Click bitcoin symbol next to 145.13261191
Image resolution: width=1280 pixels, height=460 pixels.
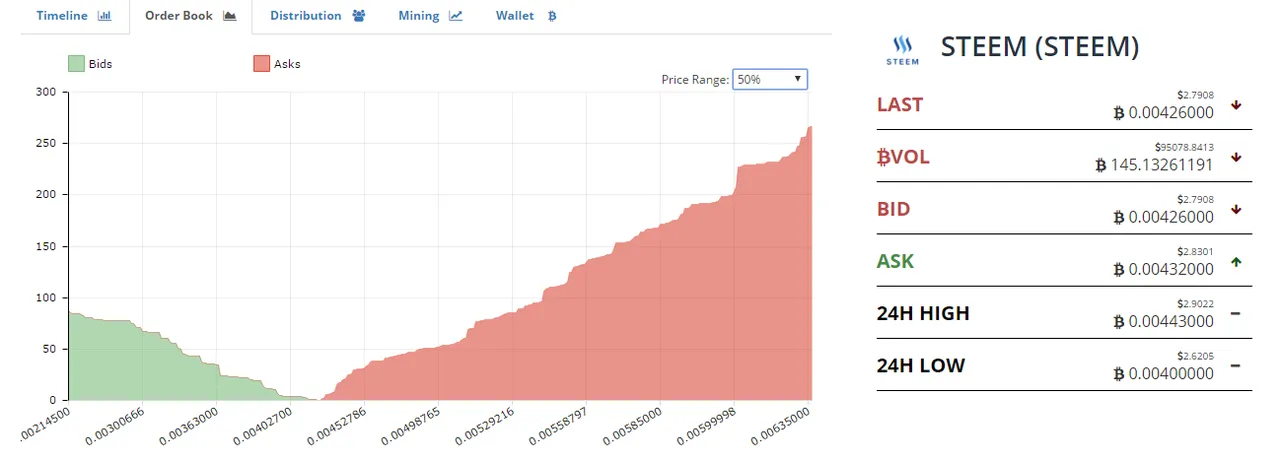[1101, 165]
